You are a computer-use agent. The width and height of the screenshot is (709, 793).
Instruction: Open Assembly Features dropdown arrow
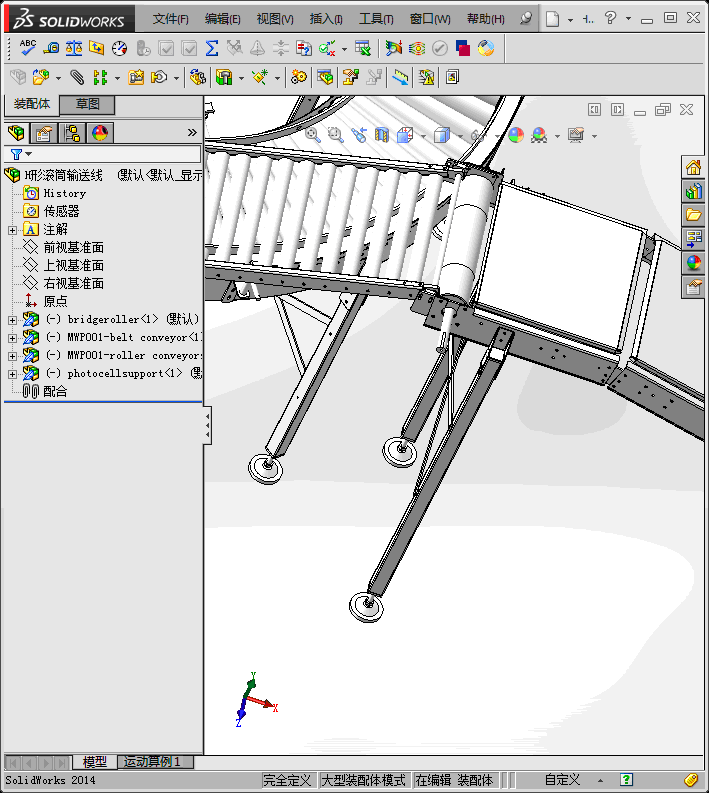241,78
